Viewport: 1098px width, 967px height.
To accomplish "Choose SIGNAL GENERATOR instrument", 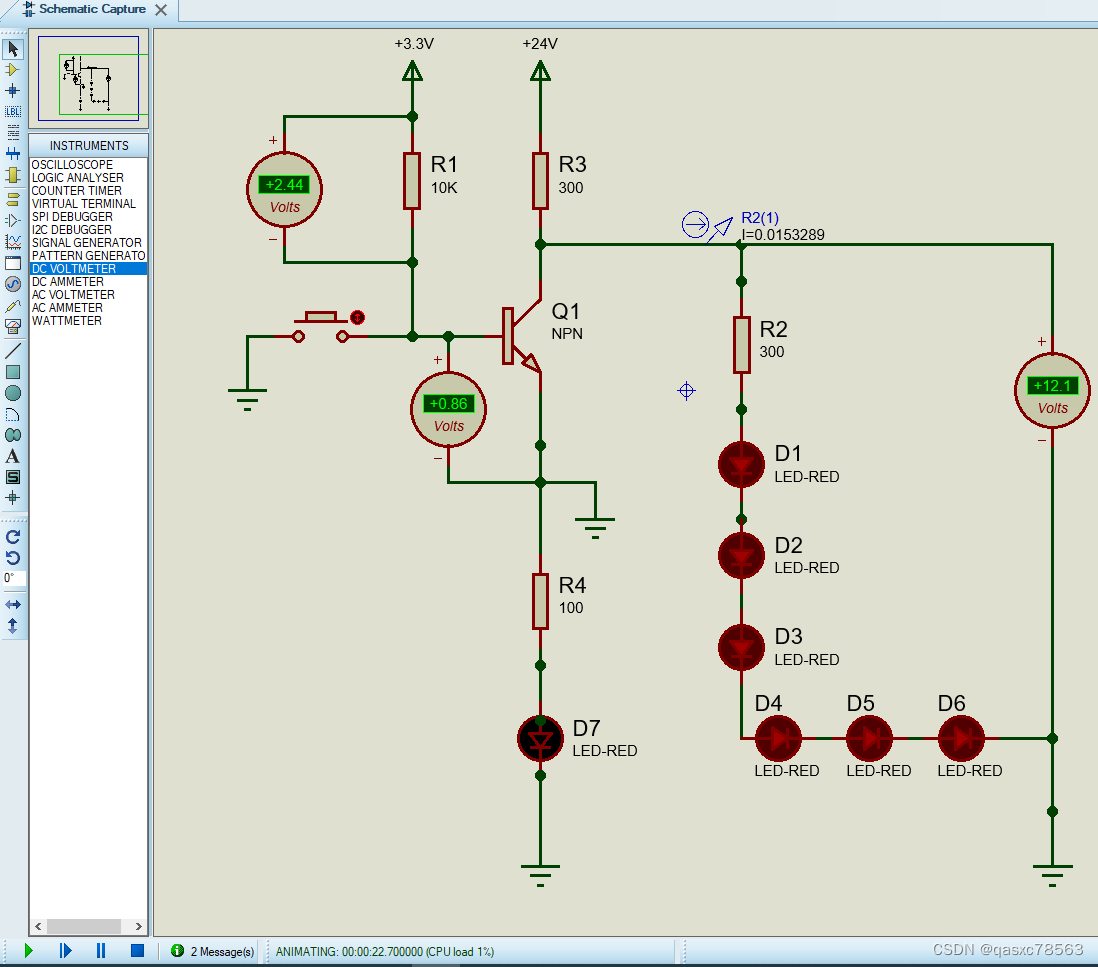I will 88,243.
